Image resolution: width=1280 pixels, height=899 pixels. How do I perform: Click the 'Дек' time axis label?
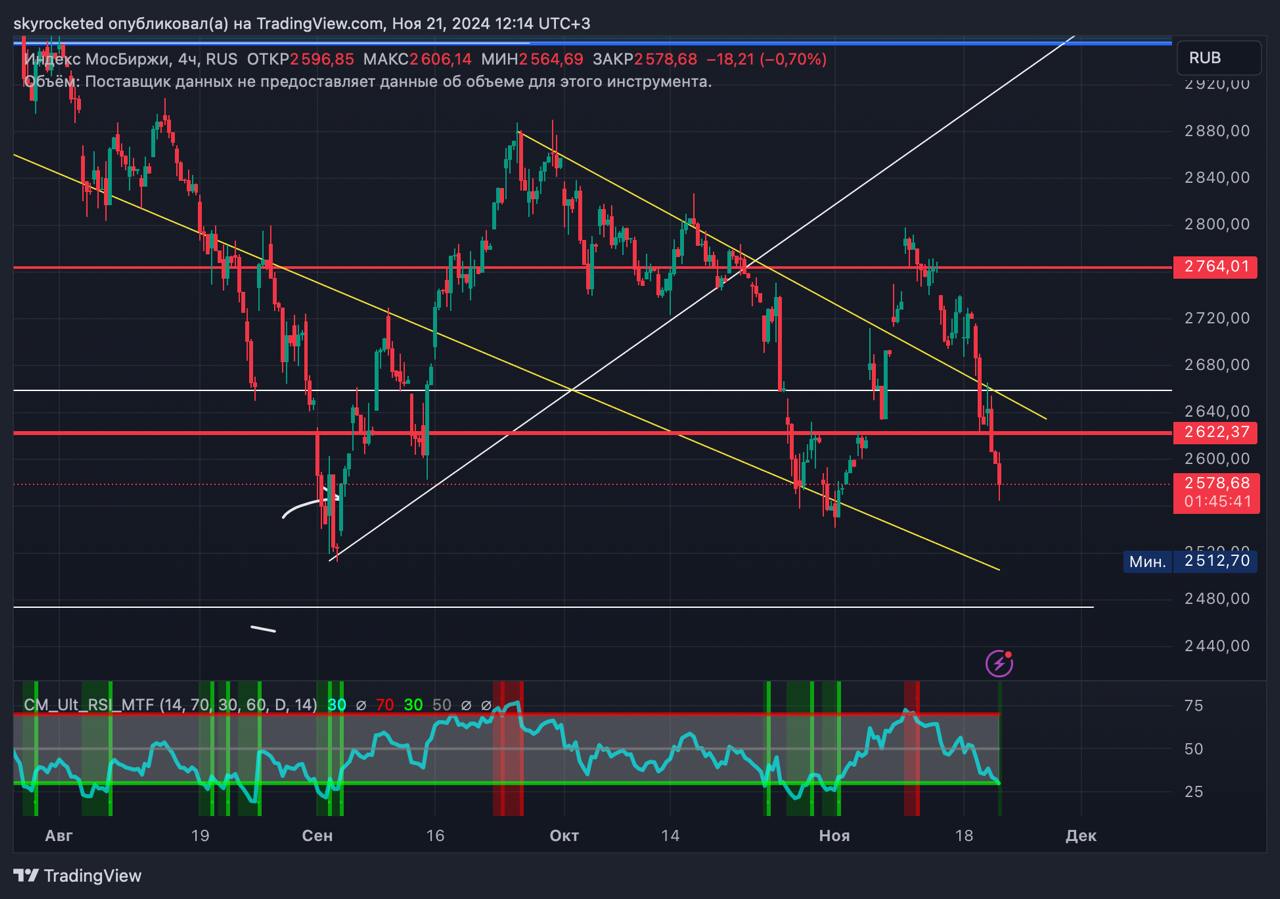(1080, 835)
